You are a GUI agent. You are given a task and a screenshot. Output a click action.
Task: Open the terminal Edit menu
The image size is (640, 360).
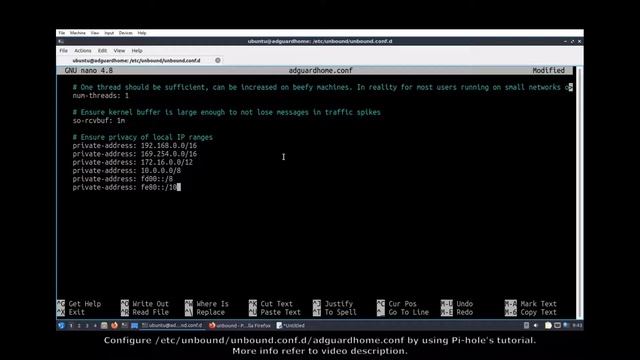click(102, 51)
